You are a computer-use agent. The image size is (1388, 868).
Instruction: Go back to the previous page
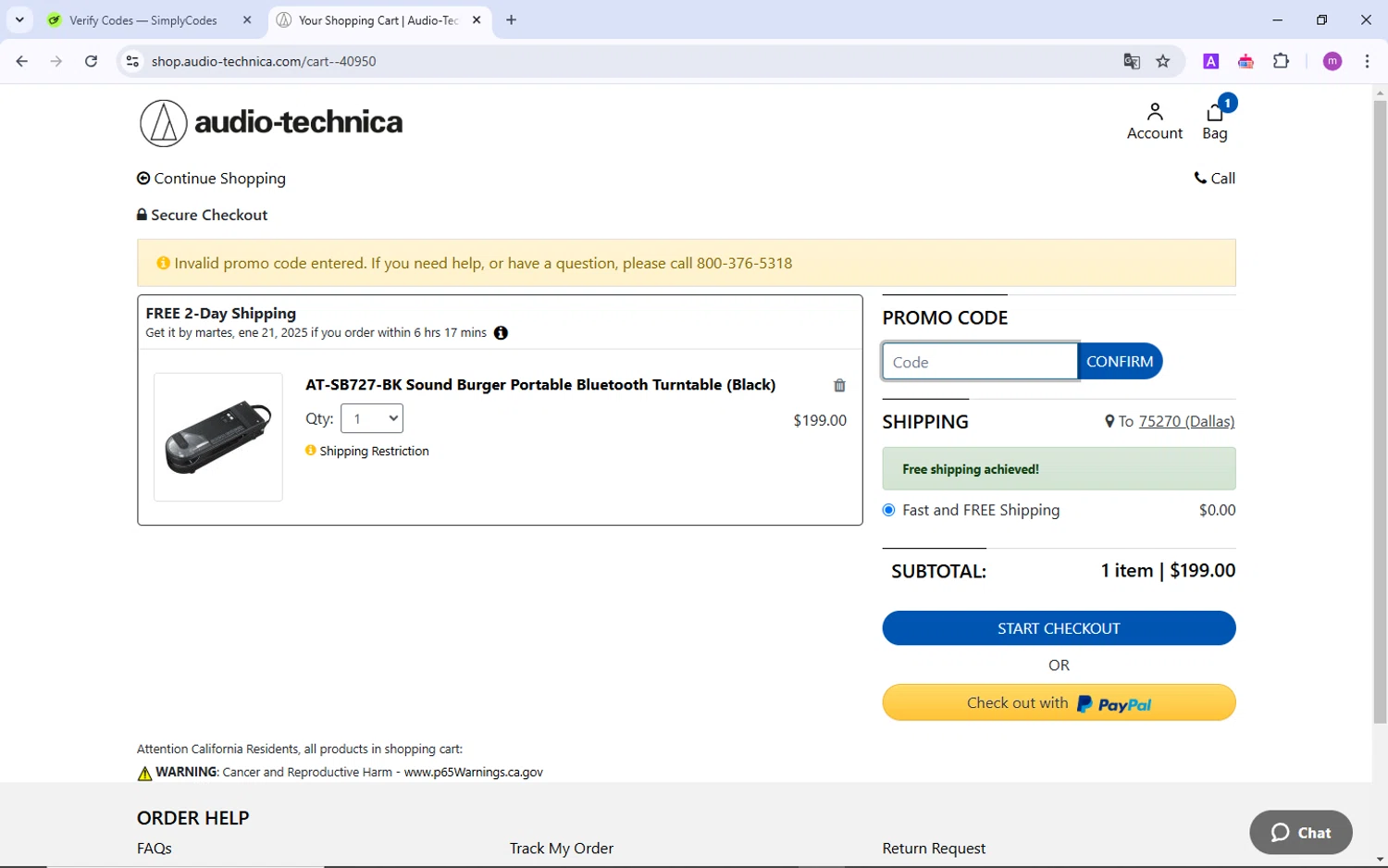pyautogui.click(x=22, y=61)
